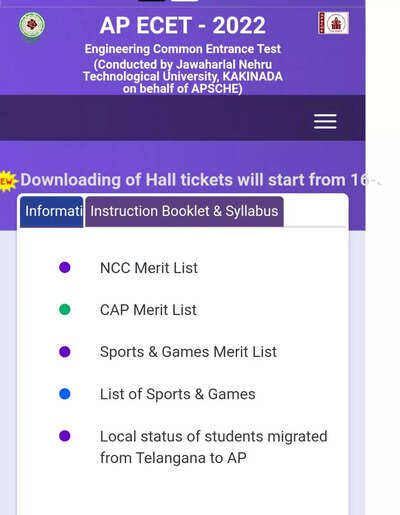
Task: Click the dark navigation bar area
Action: coord(150,118)
